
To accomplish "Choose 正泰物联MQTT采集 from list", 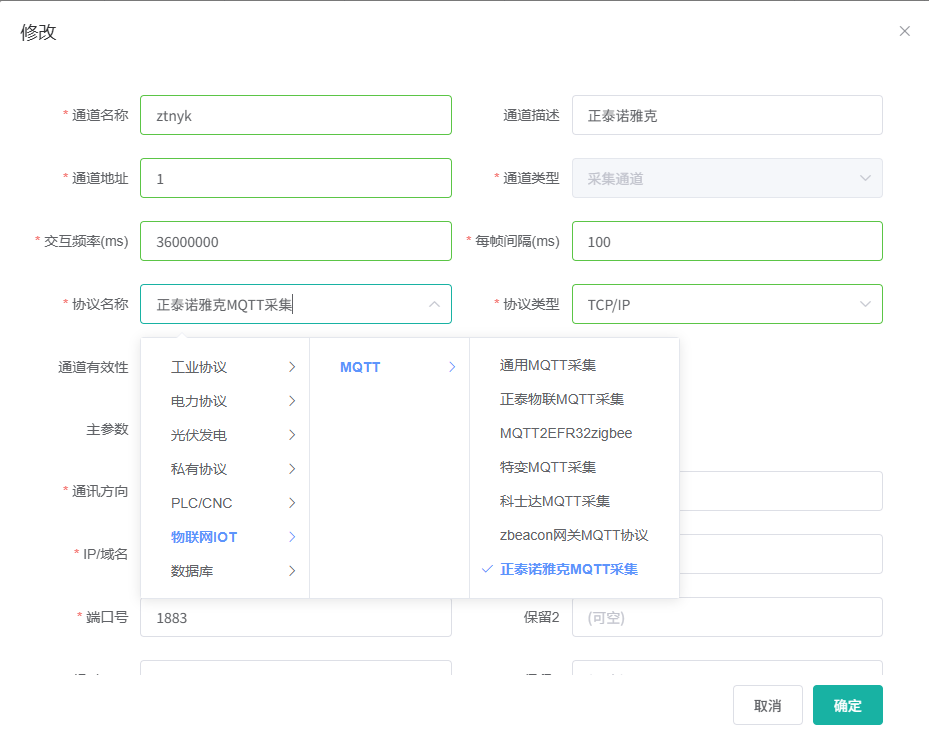I will (x=562, y=399).
